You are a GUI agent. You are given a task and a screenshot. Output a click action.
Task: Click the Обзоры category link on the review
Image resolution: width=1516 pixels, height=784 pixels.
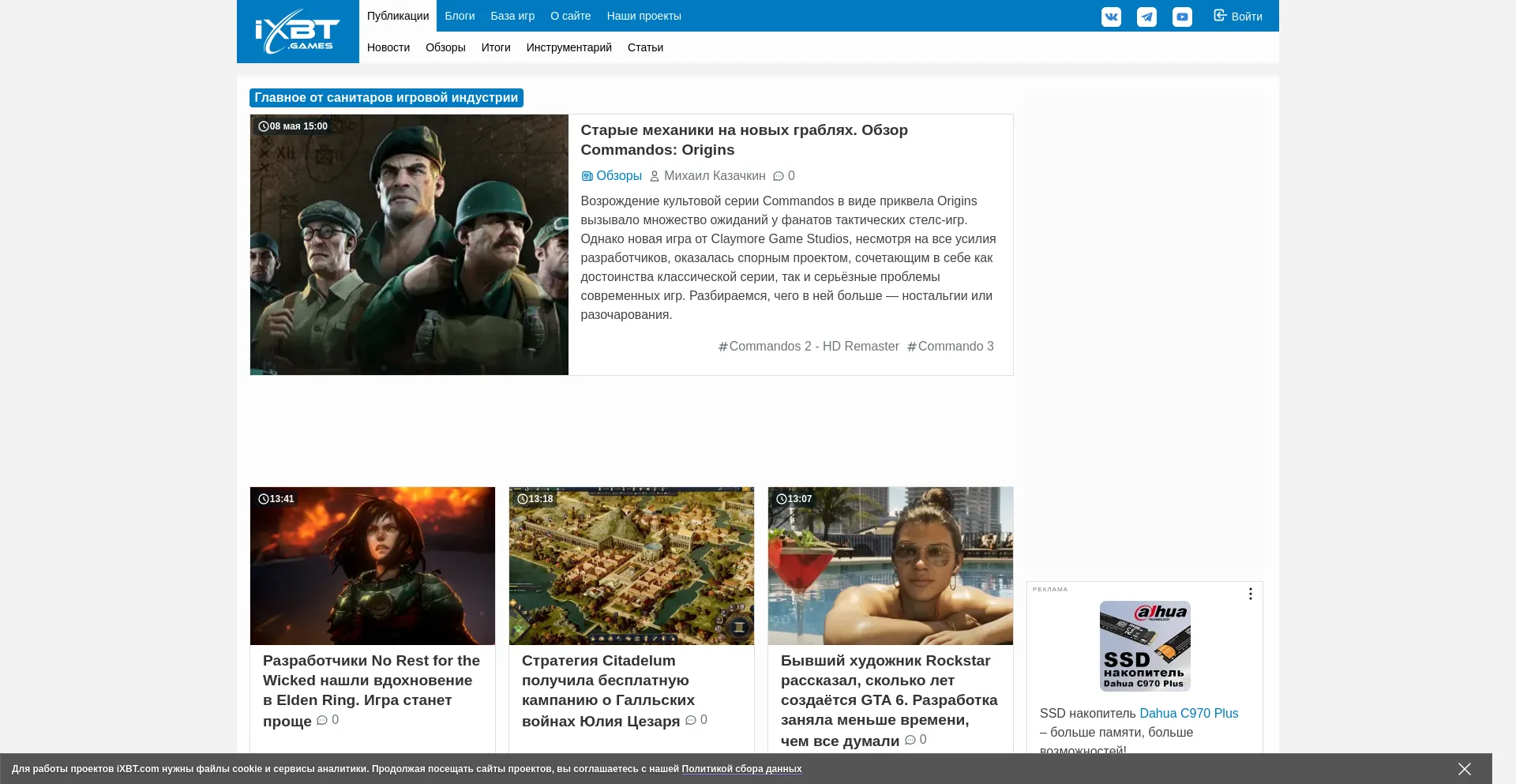[619, 176]
